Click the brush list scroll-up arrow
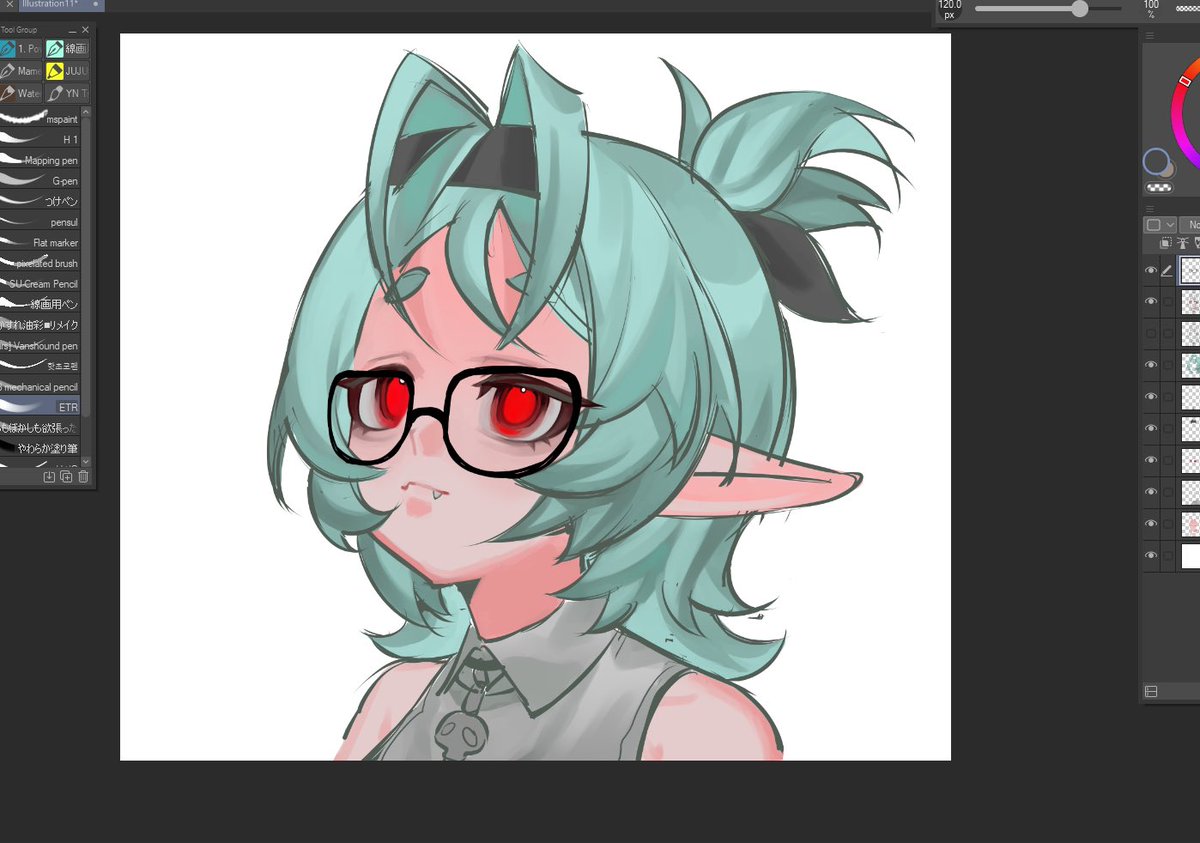 [86, 114]
